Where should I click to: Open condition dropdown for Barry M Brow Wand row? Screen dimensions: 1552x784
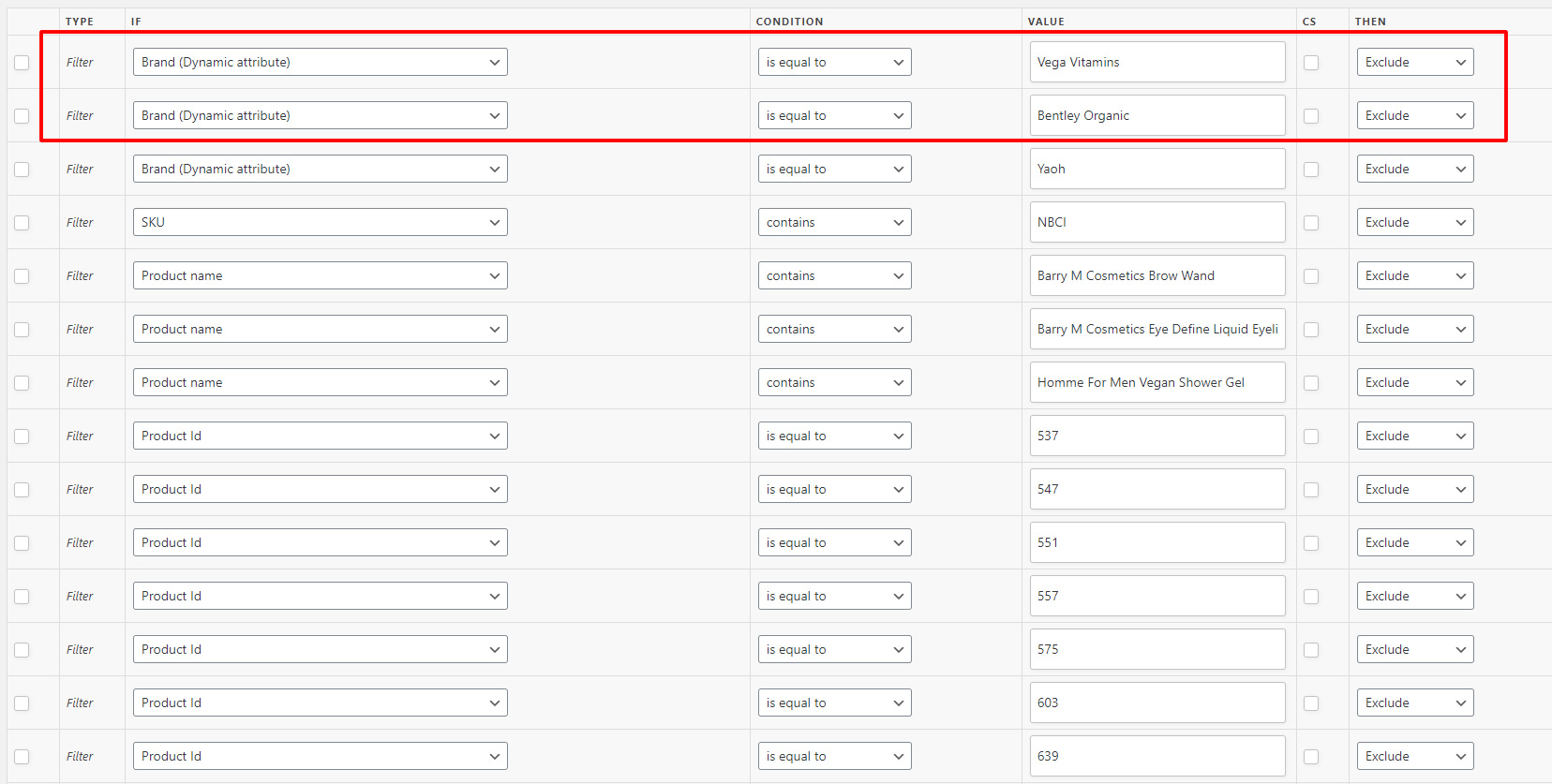pos(835,275)
